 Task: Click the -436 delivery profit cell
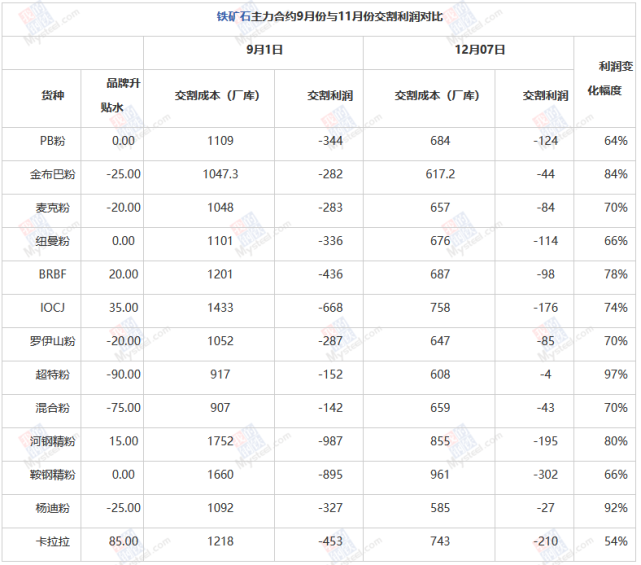[x=330, y=274]
